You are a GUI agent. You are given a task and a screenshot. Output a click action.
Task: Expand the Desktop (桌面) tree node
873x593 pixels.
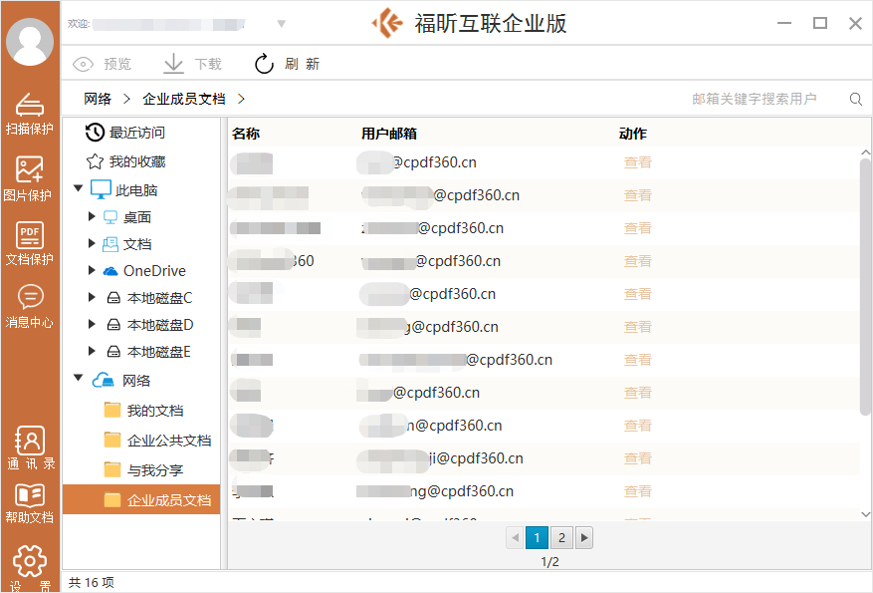pyautogui.click(x=92, y=216)
